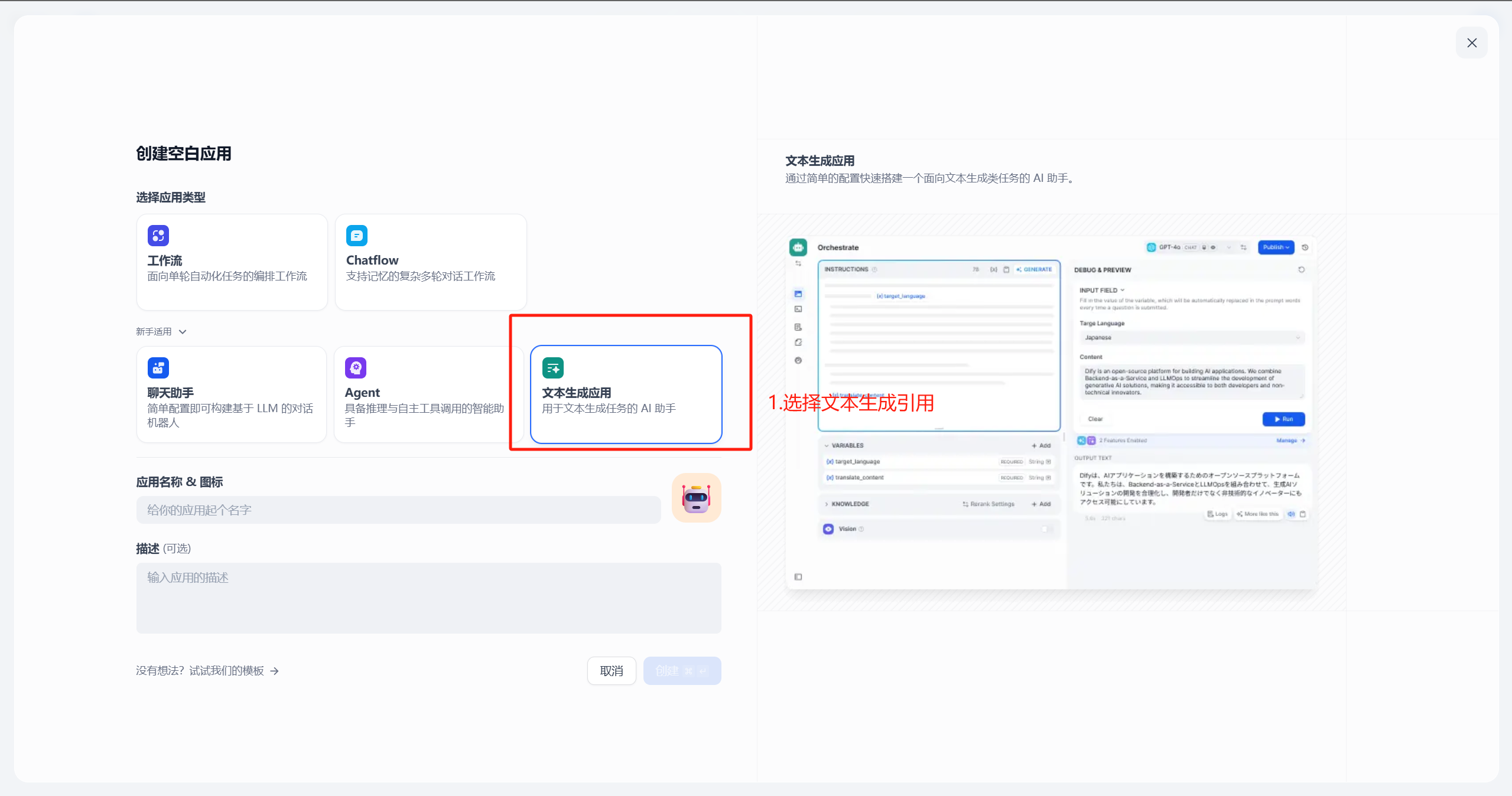Image resolution: width=1512 pixels, height=796 pixels.
Task: Click arrow next to template link
Action: (x=274, y=671)
